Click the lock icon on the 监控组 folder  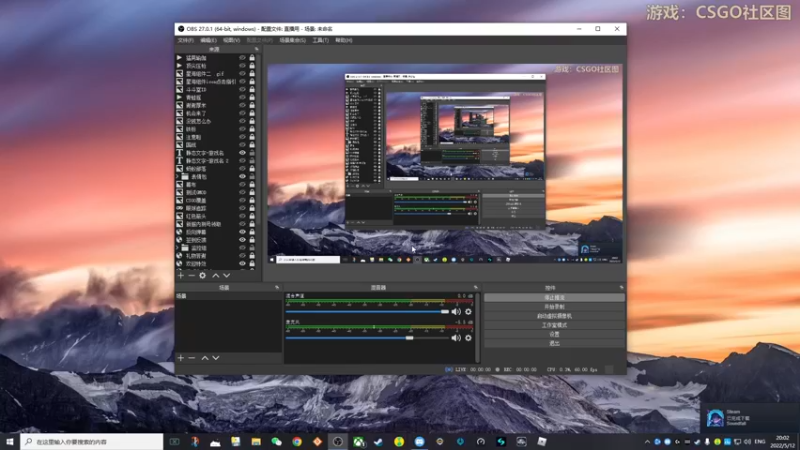[252, 247]
